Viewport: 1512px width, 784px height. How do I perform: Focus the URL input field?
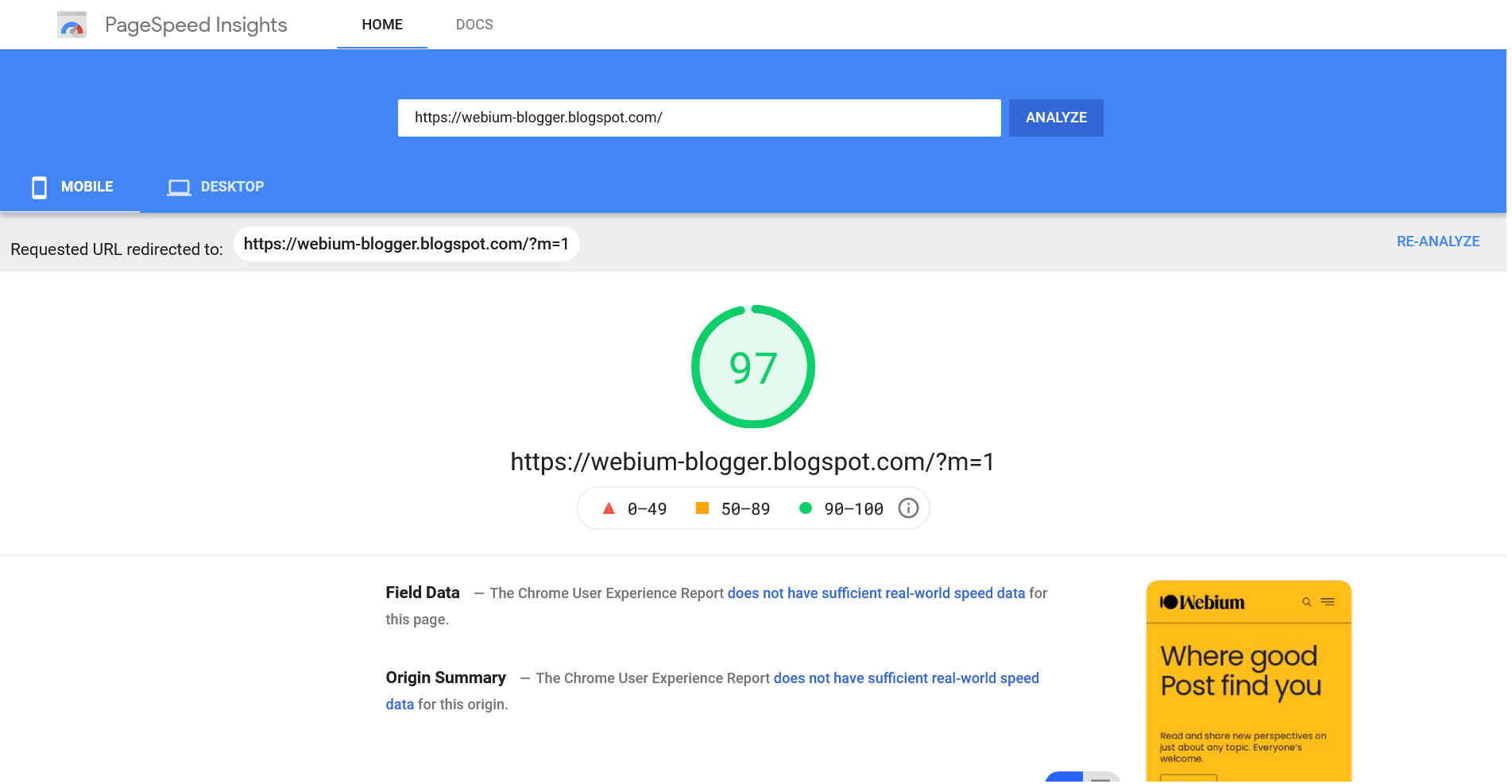point(699,118)
